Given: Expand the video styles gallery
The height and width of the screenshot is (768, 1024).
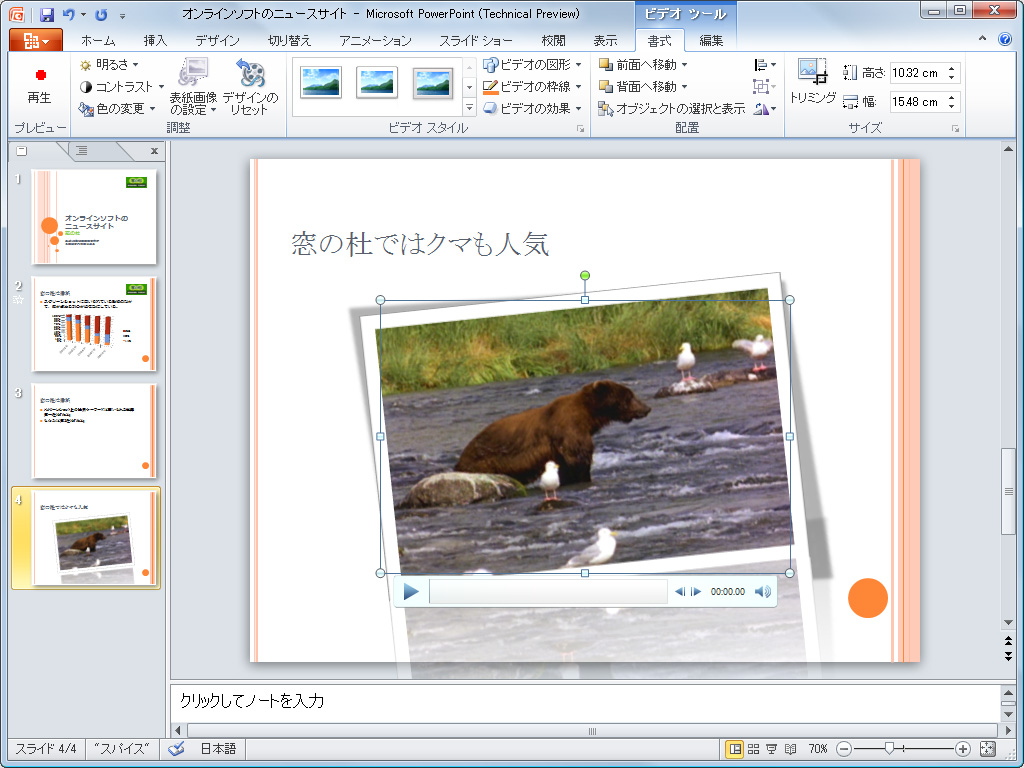Looking at the screenshot, I should coord(468,105).
